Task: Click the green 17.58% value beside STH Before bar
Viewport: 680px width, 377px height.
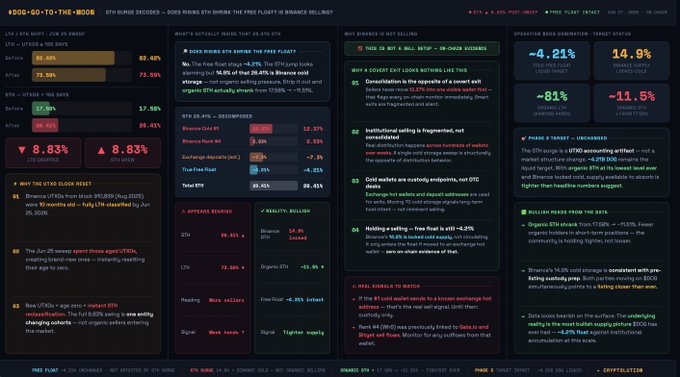Action: [150, 108]
